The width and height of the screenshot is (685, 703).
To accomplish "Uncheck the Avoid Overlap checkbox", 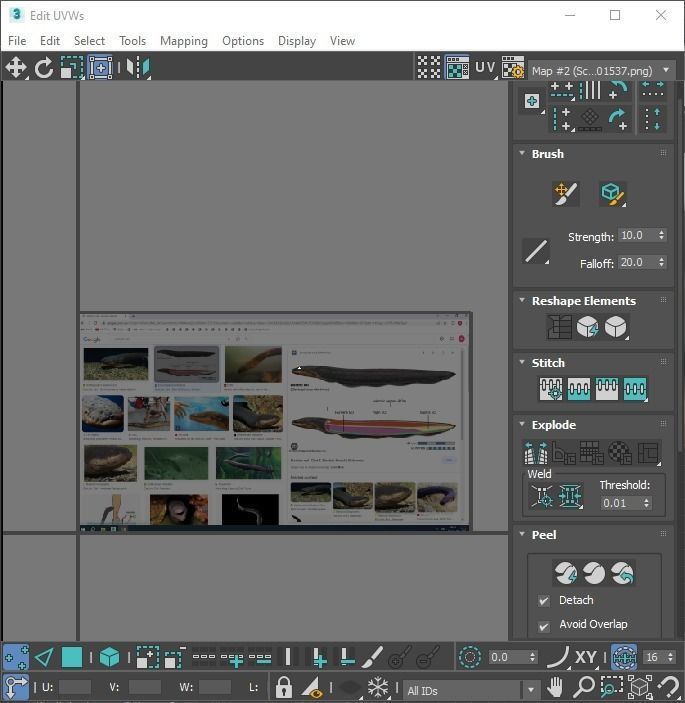I will (544, 626).
